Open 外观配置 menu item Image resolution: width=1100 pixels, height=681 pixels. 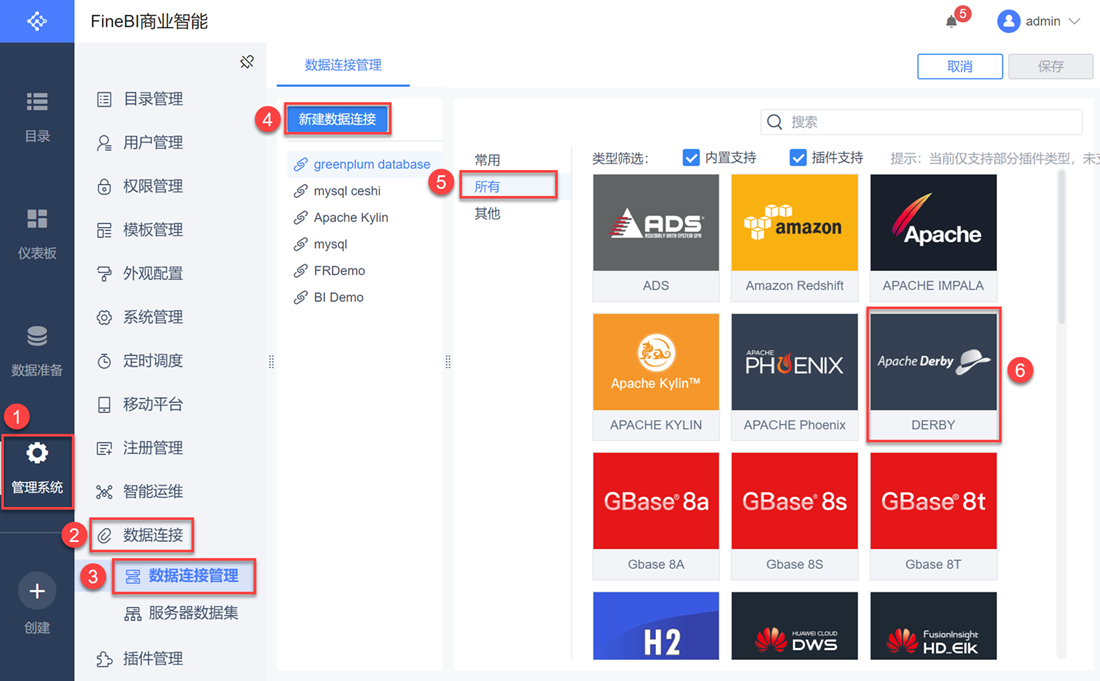140,274
